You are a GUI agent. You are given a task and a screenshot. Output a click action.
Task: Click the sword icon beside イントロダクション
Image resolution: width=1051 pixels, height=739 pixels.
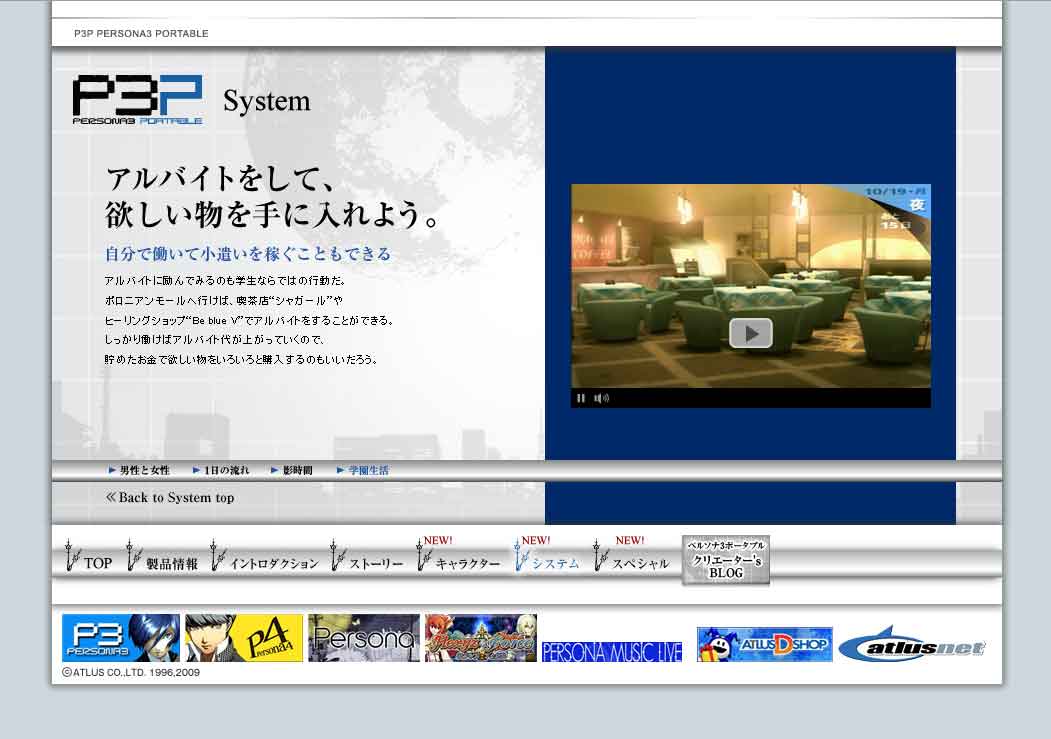(217, 555)
